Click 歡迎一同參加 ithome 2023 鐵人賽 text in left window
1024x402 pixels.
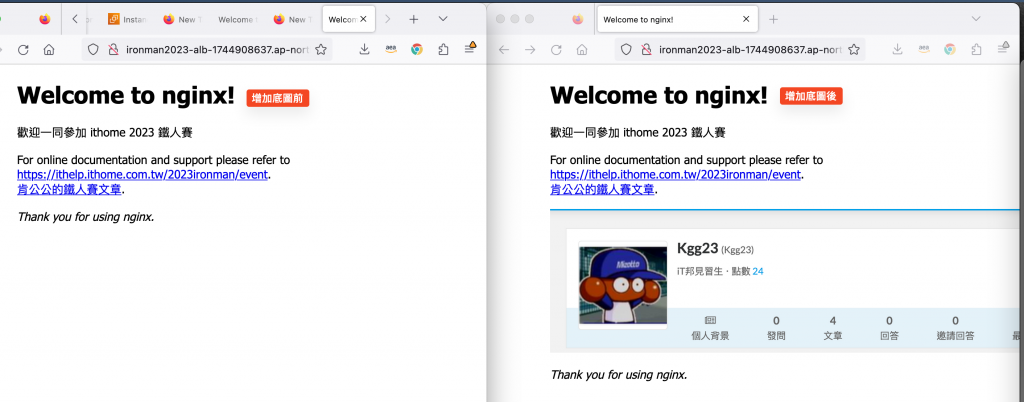tap(104, 133)
